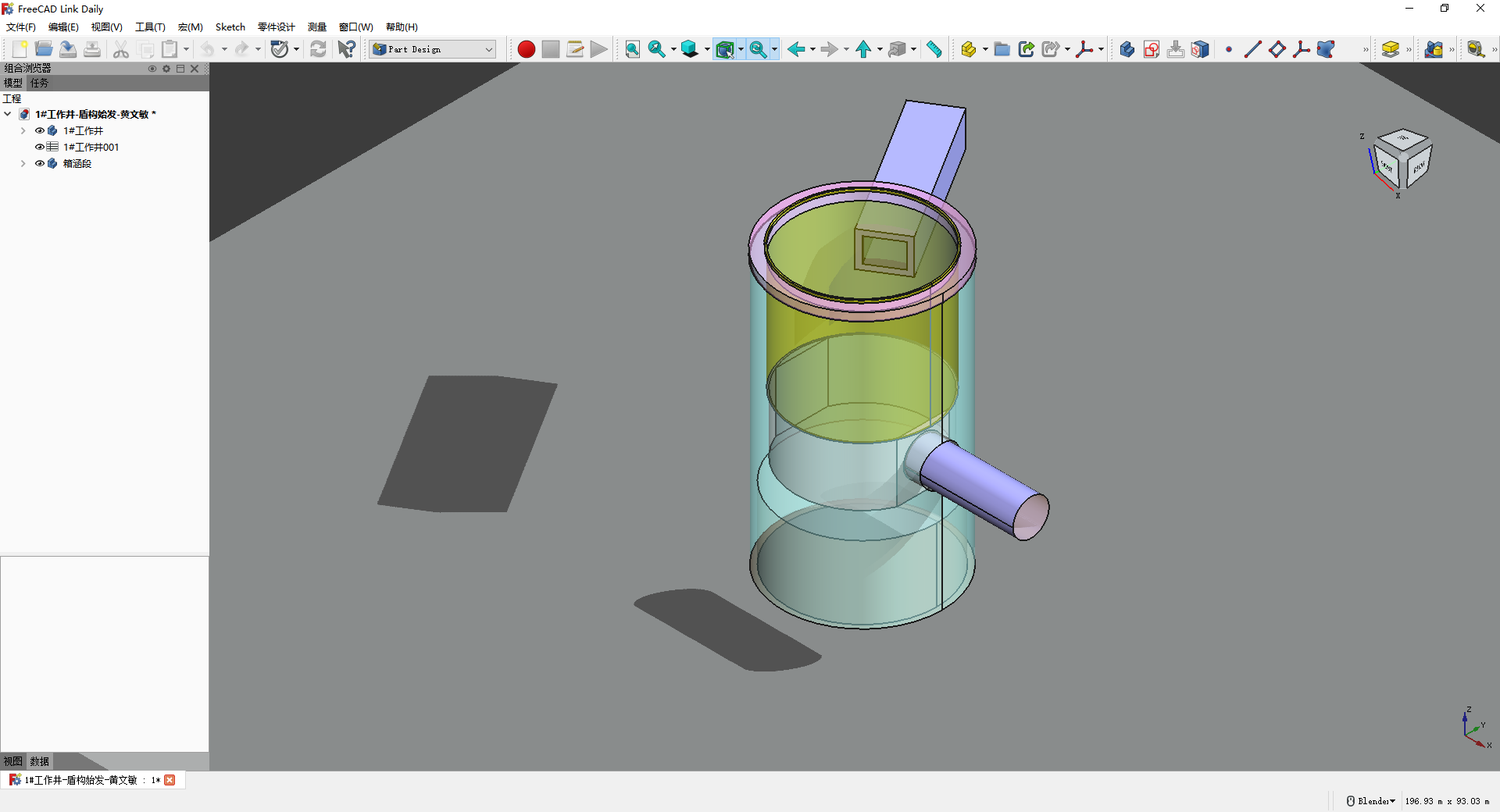Open the Blender navigation style button
Viewport: 1500px width, 812px height.
click(x=1371, y=801)
